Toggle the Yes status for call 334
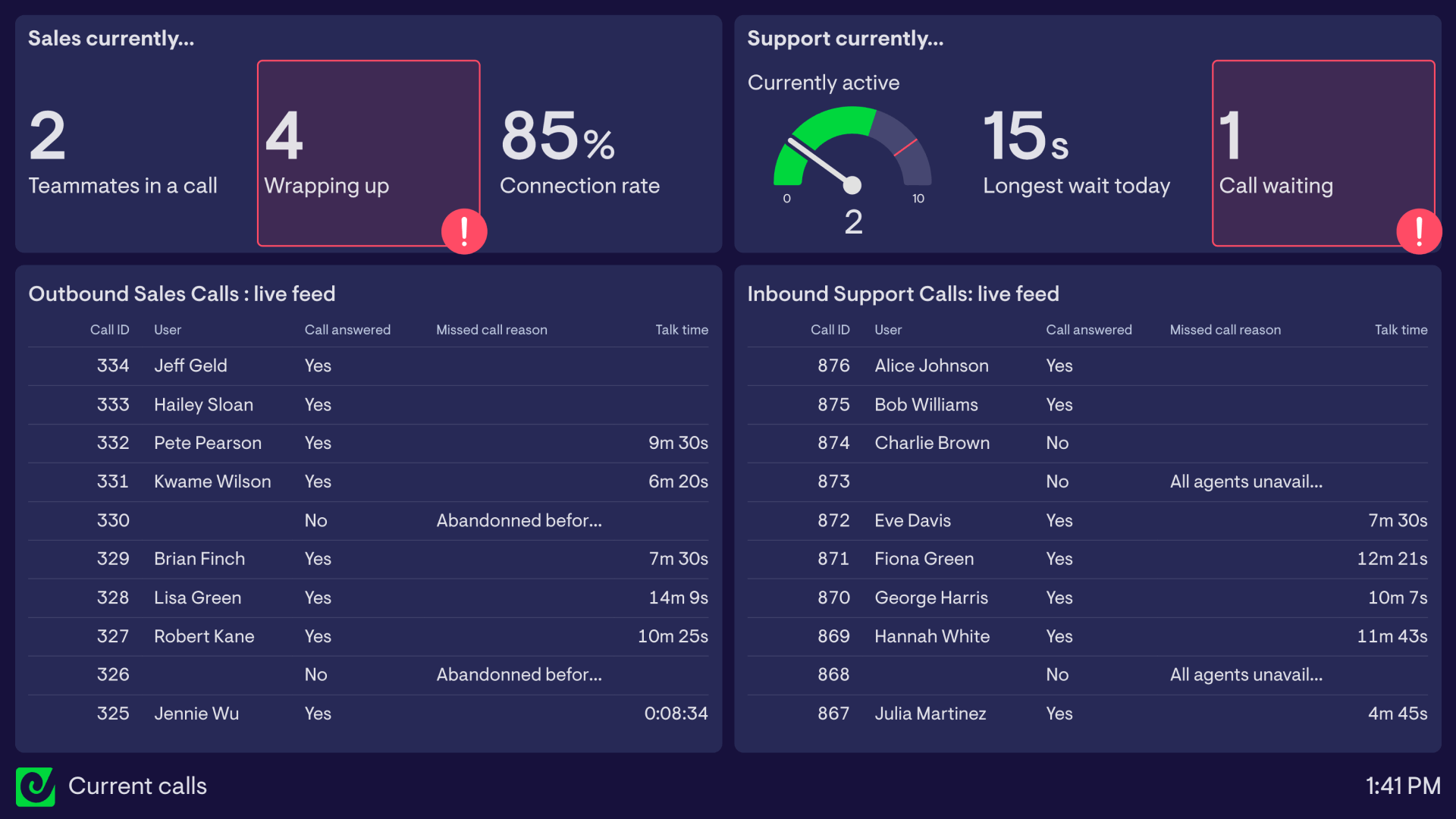The image size is (1456, 819). tap(318, 366)
